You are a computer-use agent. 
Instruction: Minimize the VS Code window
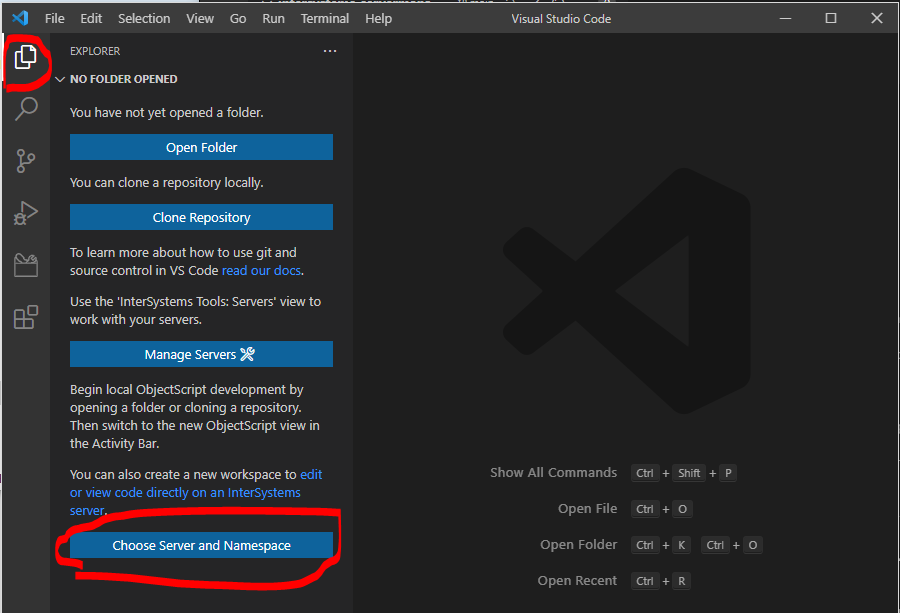[785, 18]
